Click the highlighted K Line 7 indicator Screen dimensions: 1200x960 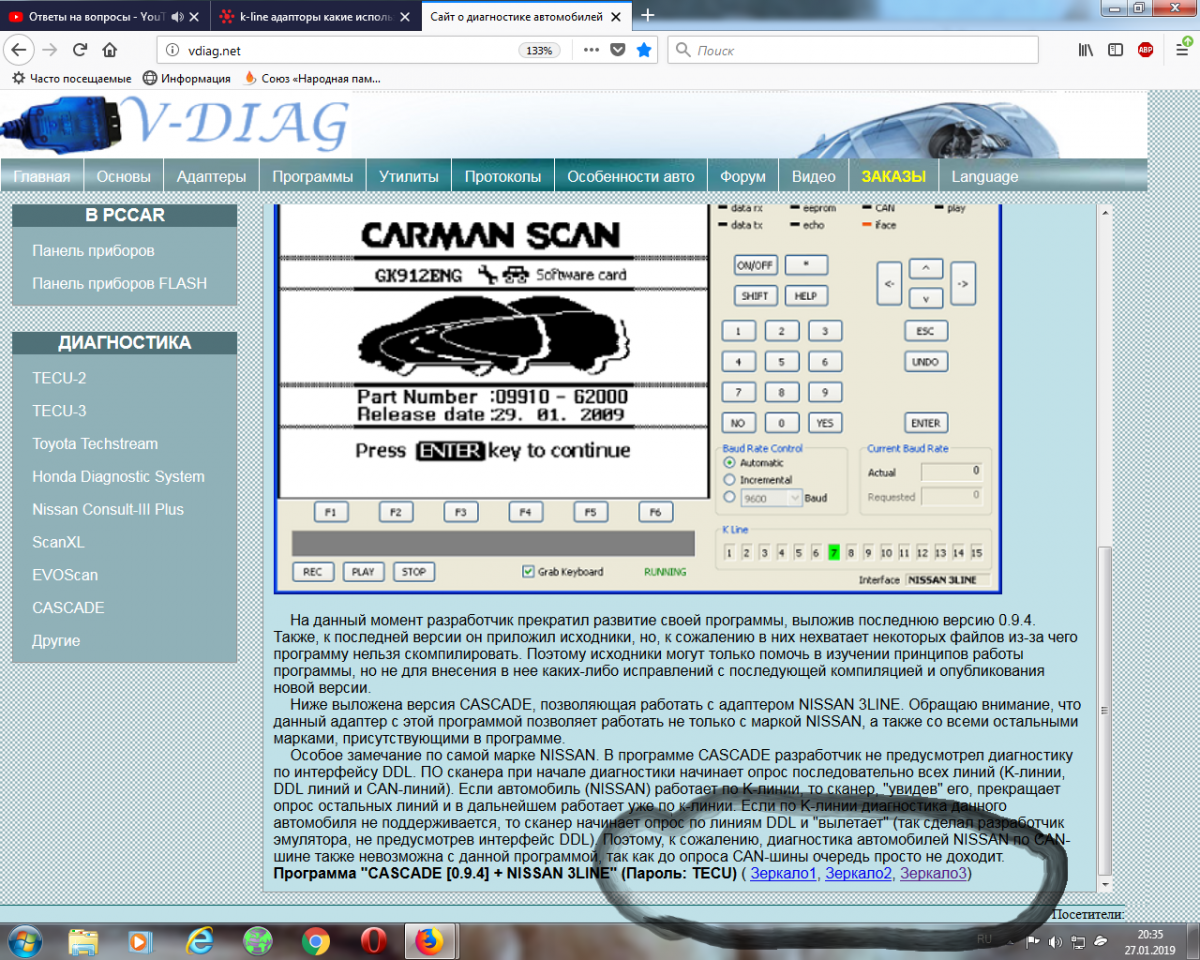pyautogui.click(x=833, y=553)
